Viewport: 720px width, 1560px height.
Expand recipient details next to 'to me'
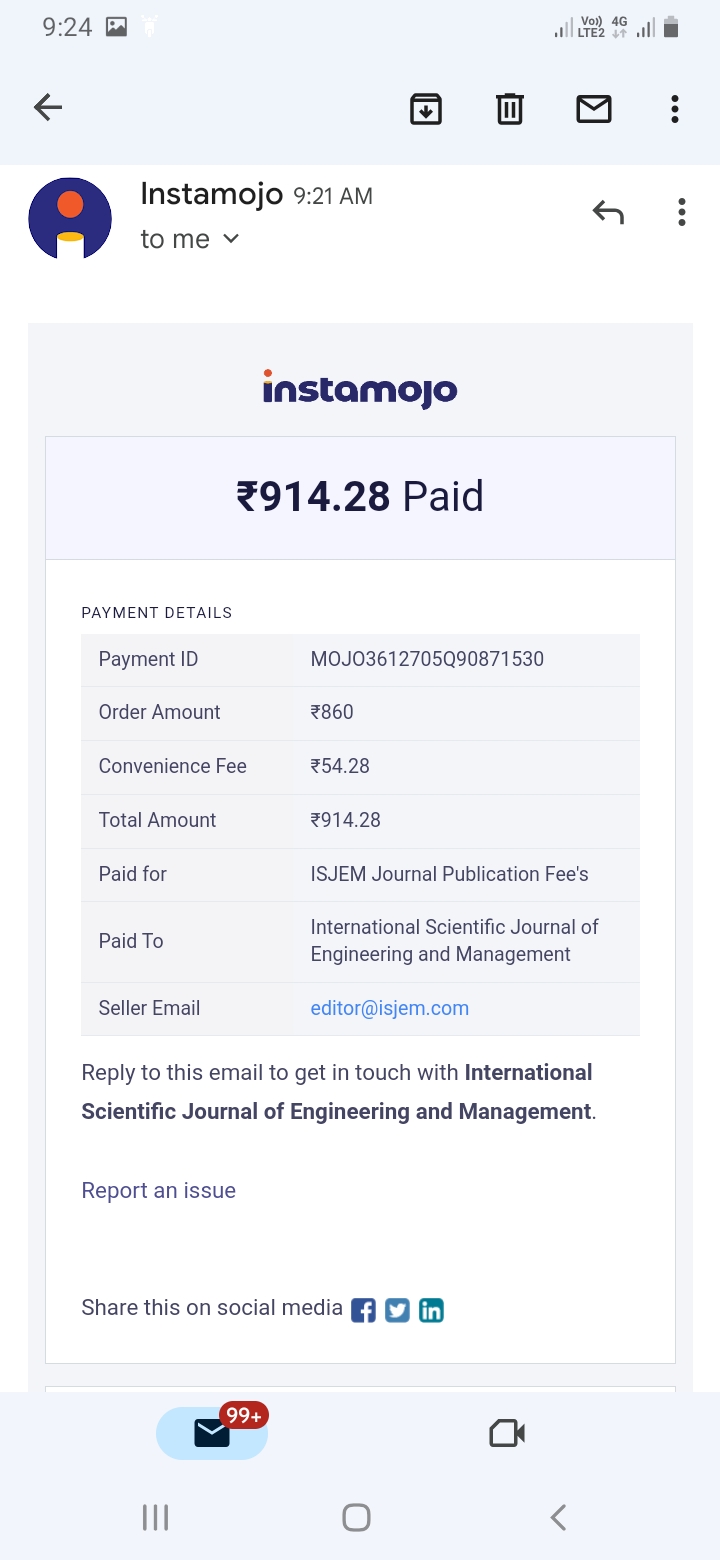231,239
